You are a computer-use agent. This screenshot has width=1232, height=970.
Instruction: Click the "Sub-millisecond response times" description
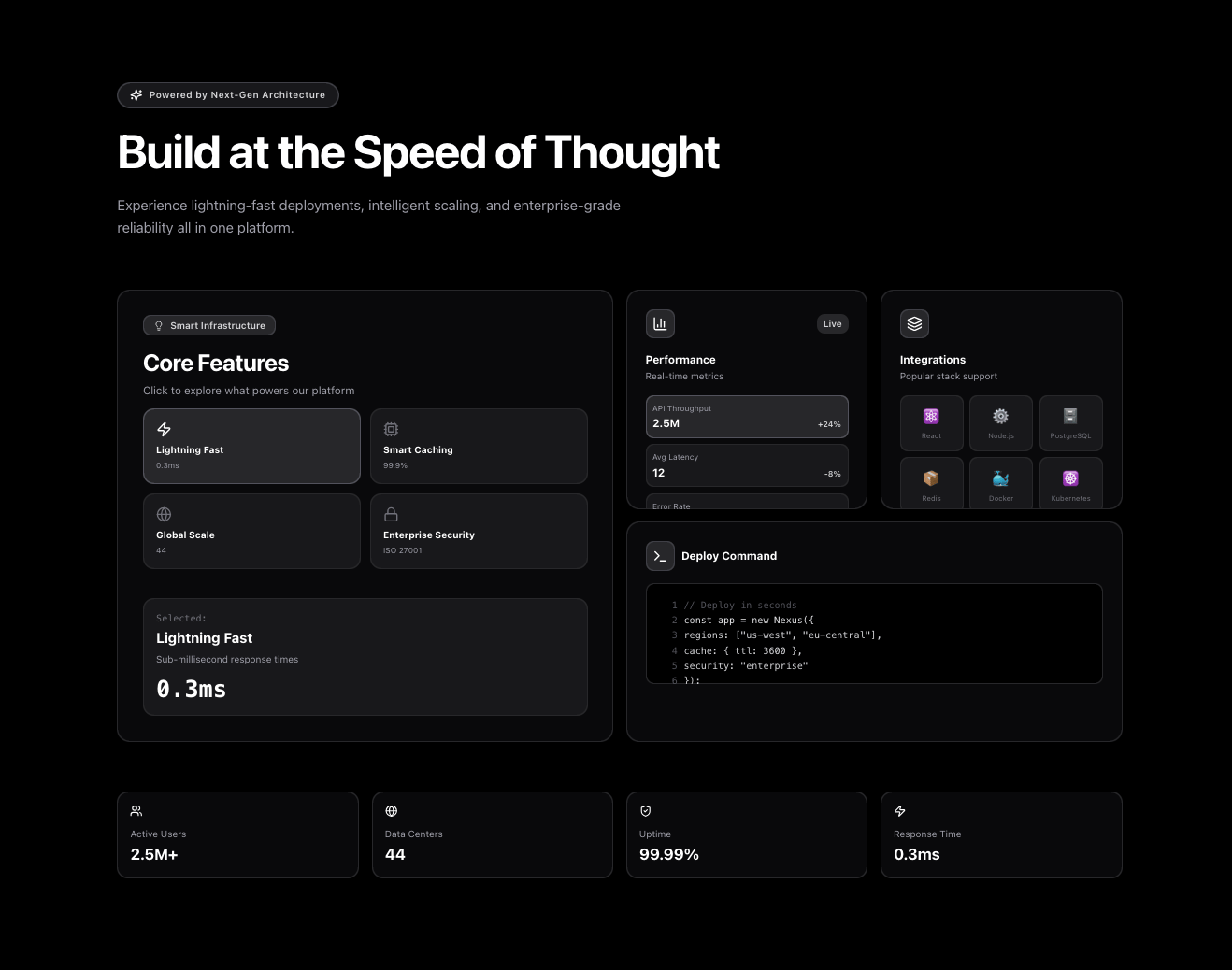tap(227, 660)
